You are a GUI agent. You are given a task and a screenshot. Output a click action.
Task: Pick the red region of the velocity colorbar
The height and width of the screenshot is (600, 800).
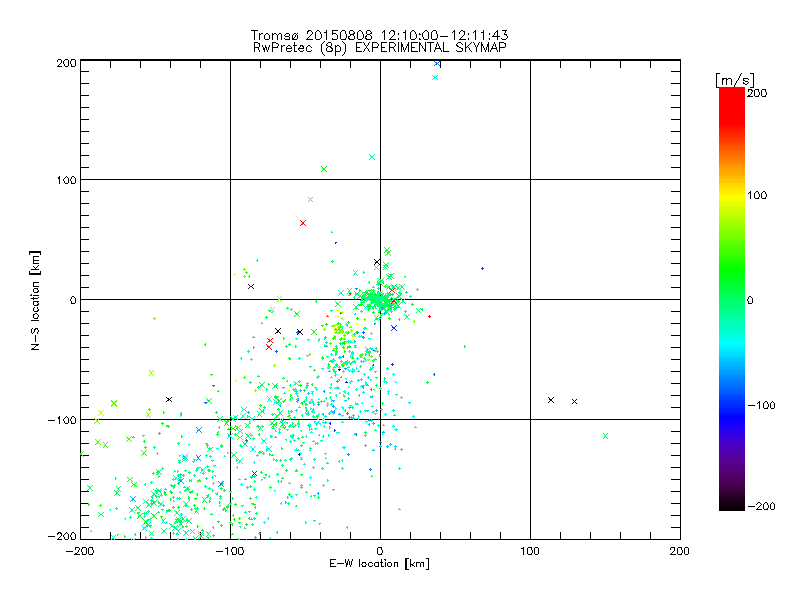coord(732,107)
